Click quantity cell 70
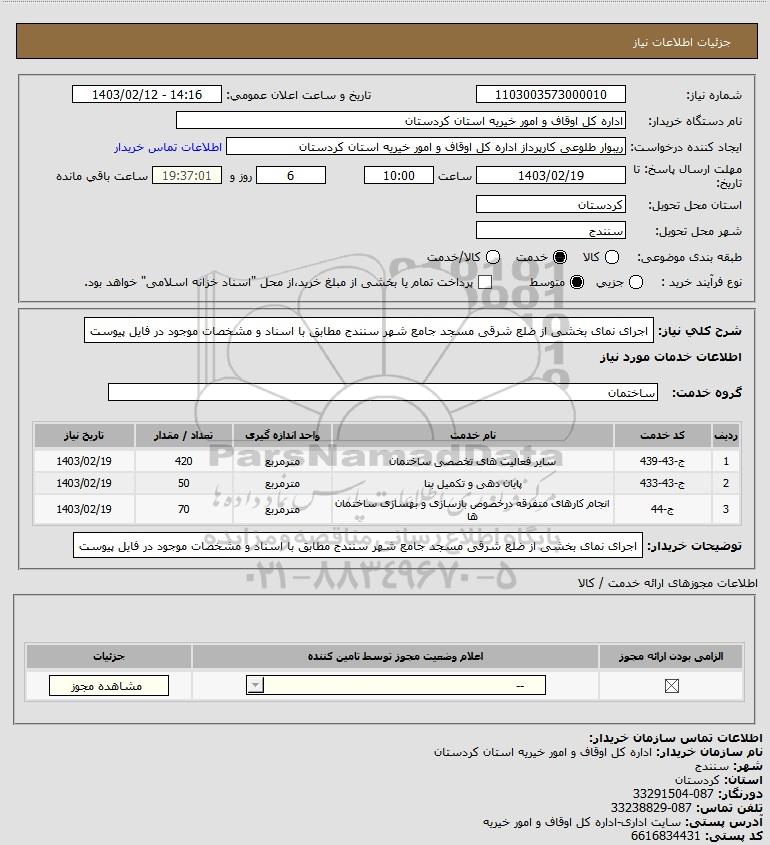Screen dimensions: 770x845 tap(184, 509)
